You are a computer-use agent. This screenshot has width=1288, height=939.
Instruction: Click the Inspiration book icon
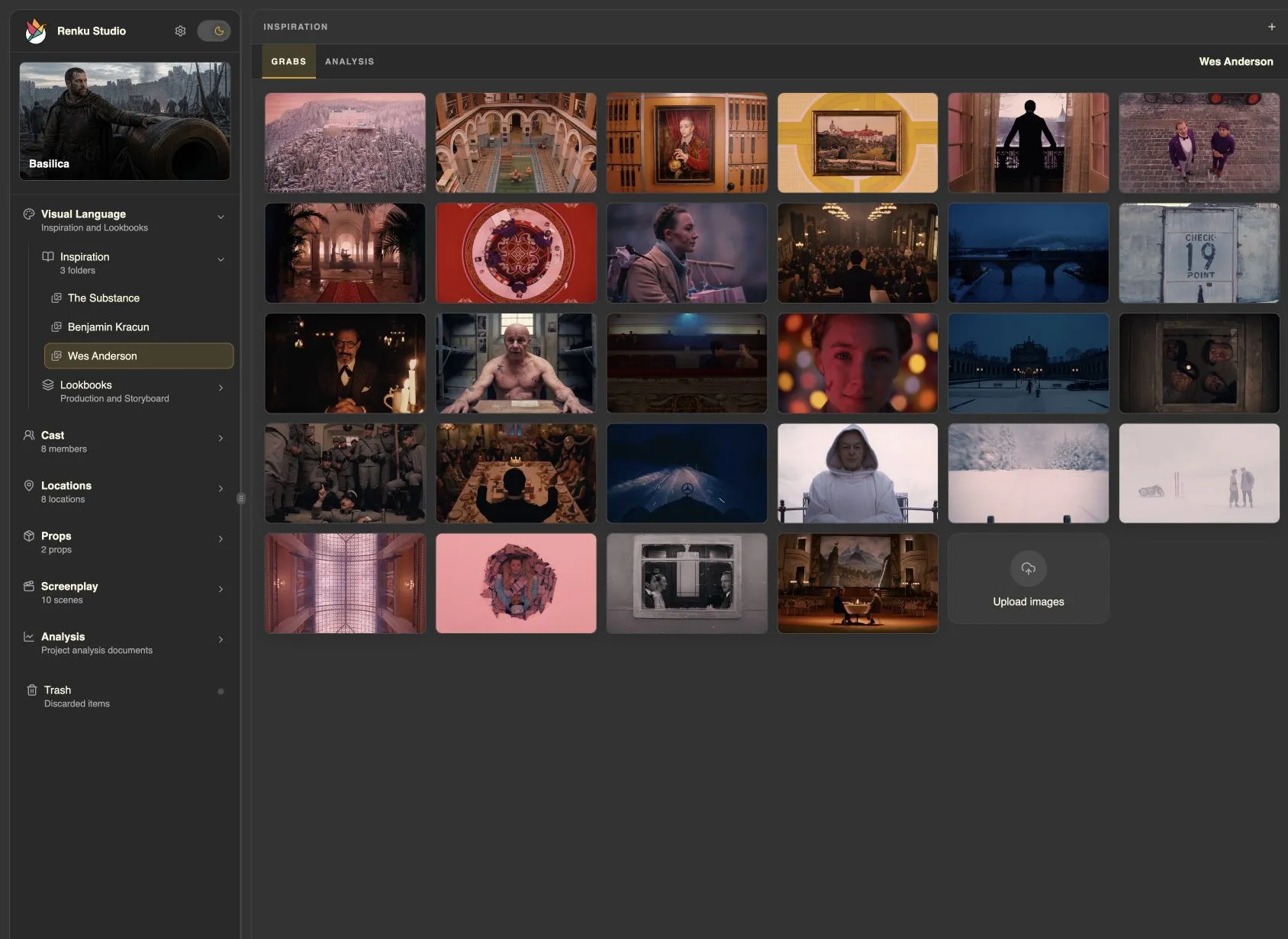click(48, 257)
